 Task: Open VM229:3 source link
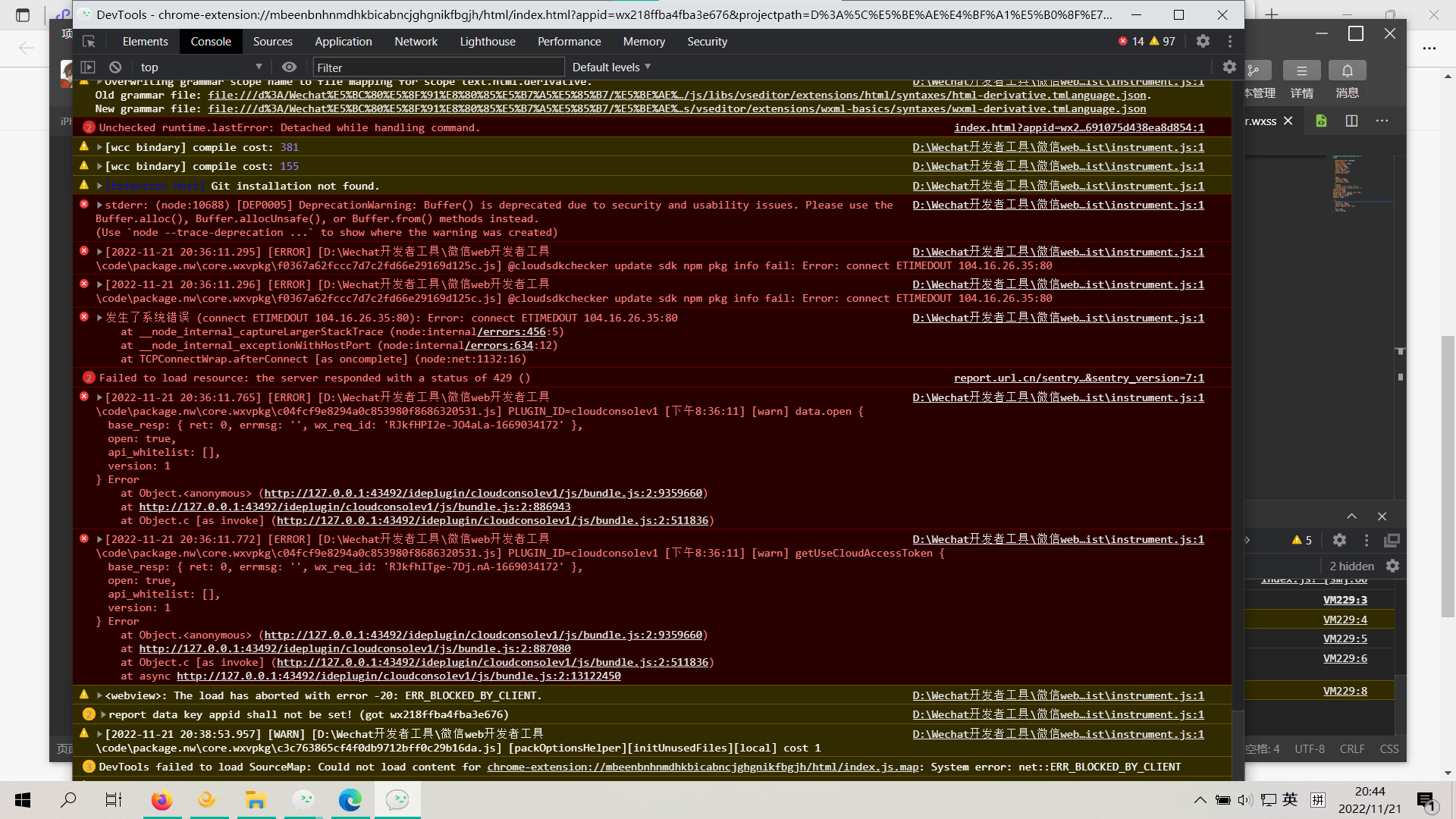tap(1345, 600)
